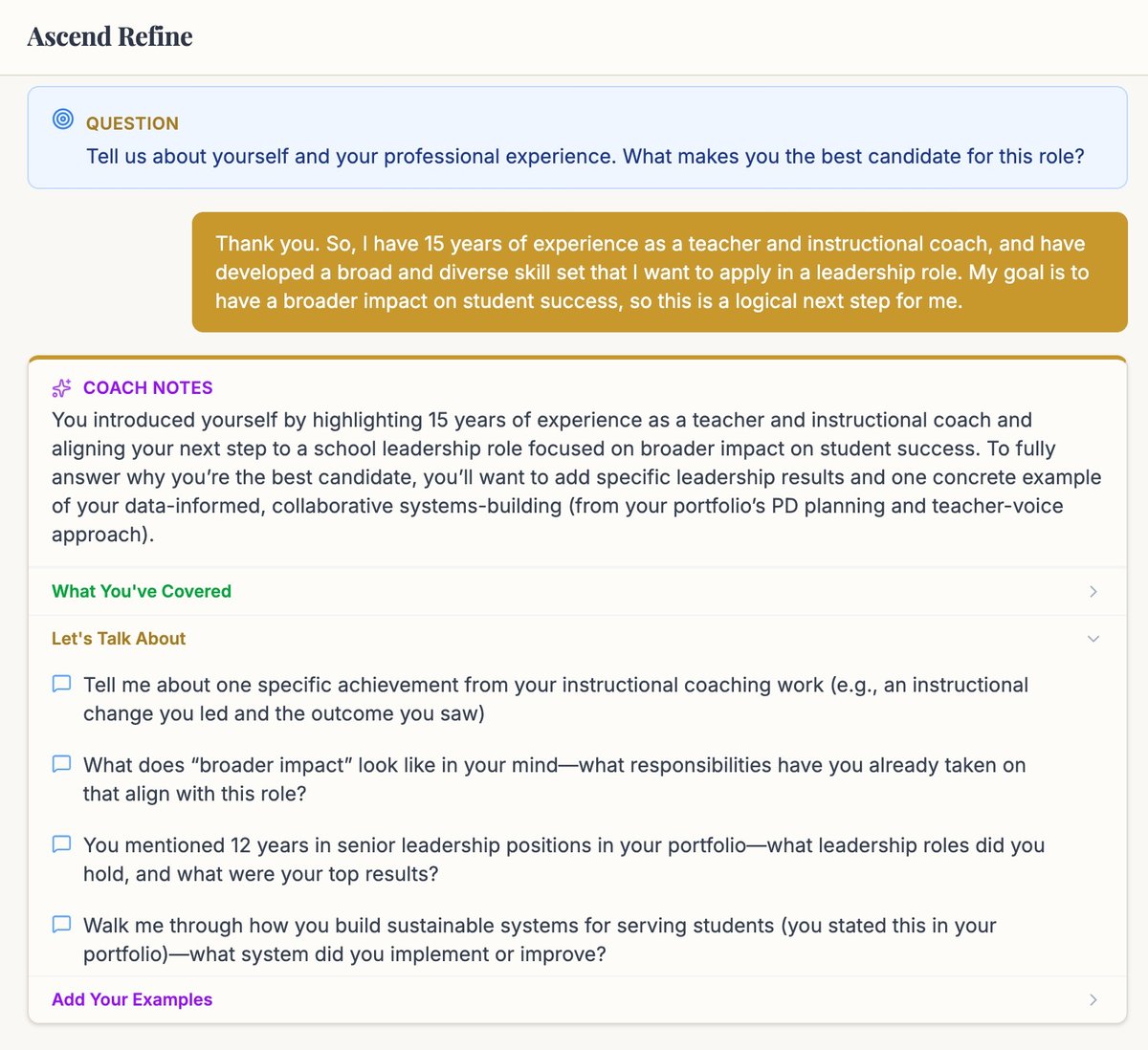Expand the Add Your Examples section chevron
The image size is (1148, 1050).
(1093, 999)
